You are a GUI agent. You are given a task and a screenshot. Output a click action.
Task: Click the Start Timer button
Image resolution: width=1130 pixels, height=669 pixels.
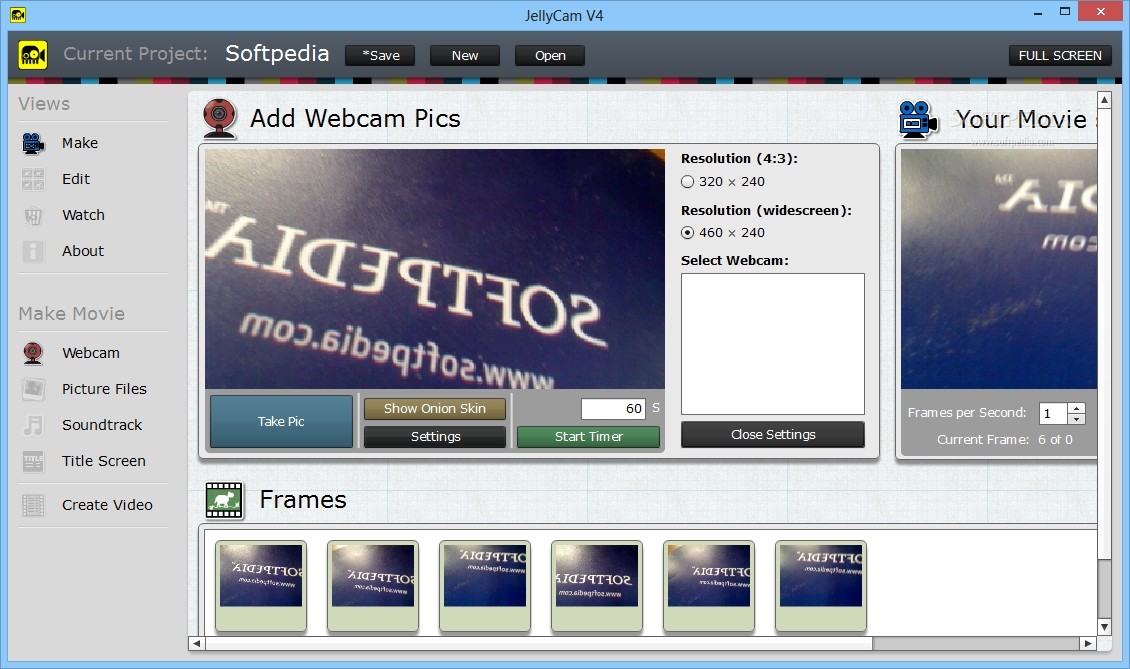click(588, 437)
